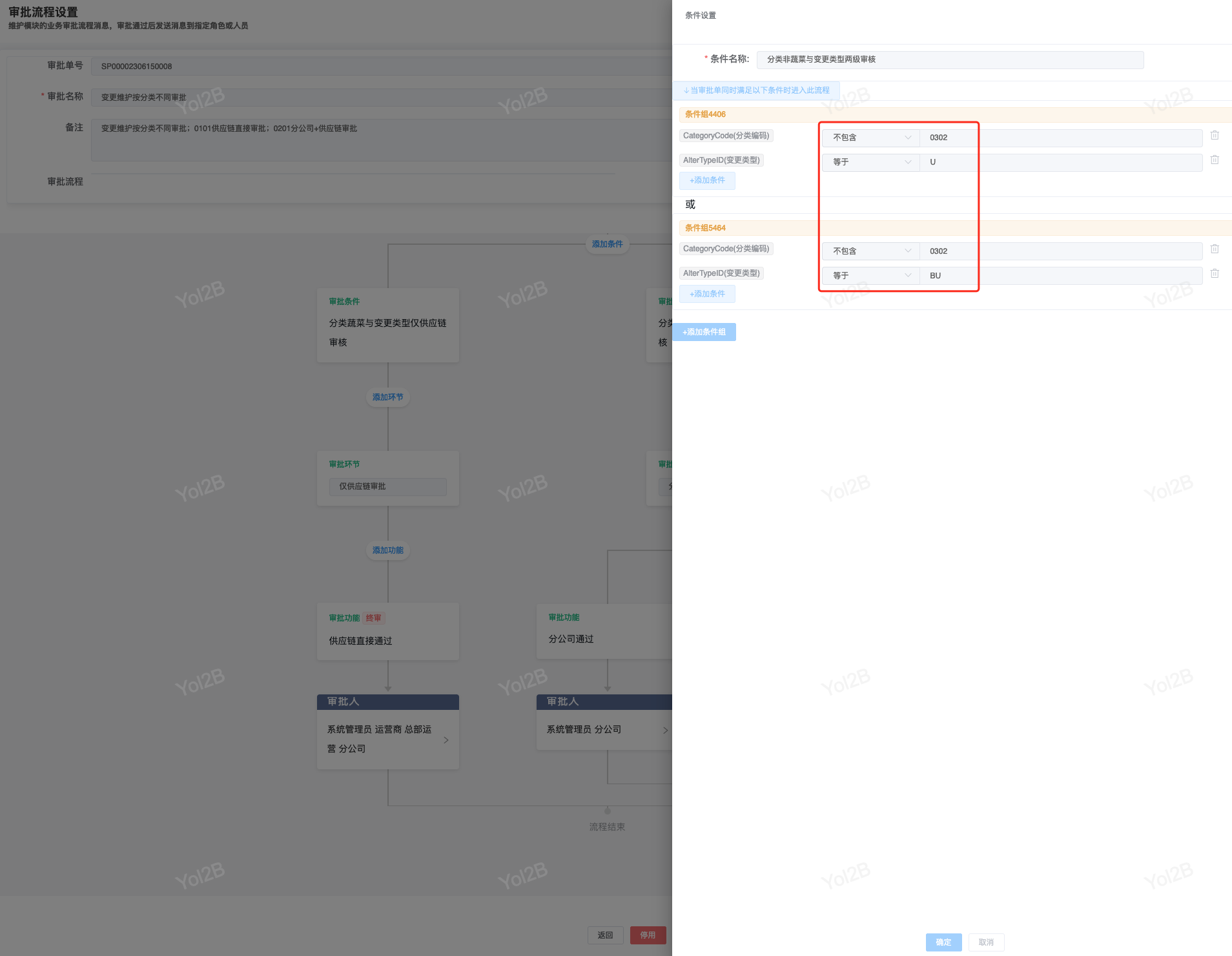Add a condition to group 条件组5464
This screenshot has height=956, width=1232.
pos(707,294)
